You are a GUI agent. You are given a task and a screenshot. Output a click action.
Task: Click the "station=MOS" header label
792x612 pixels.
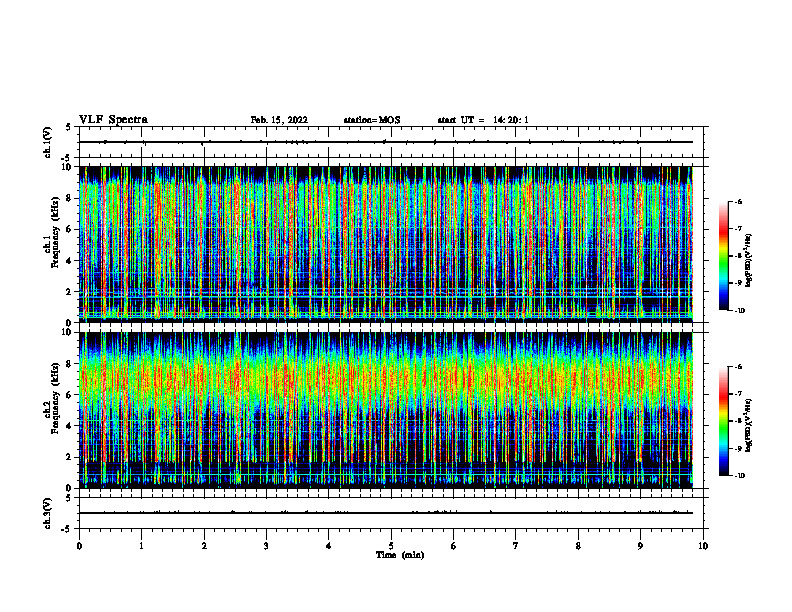[372, 120]
